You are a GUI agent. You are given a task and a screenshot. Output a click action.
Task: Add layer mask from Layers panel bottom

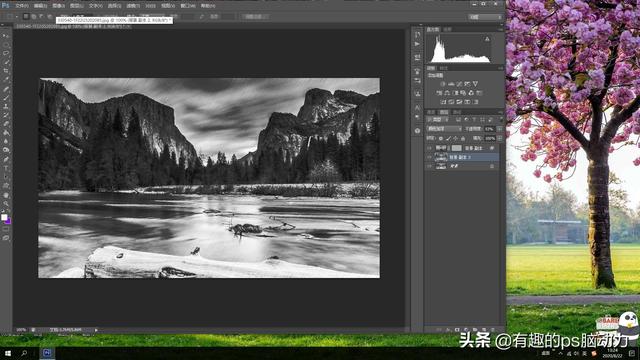[x=457, y=329]
